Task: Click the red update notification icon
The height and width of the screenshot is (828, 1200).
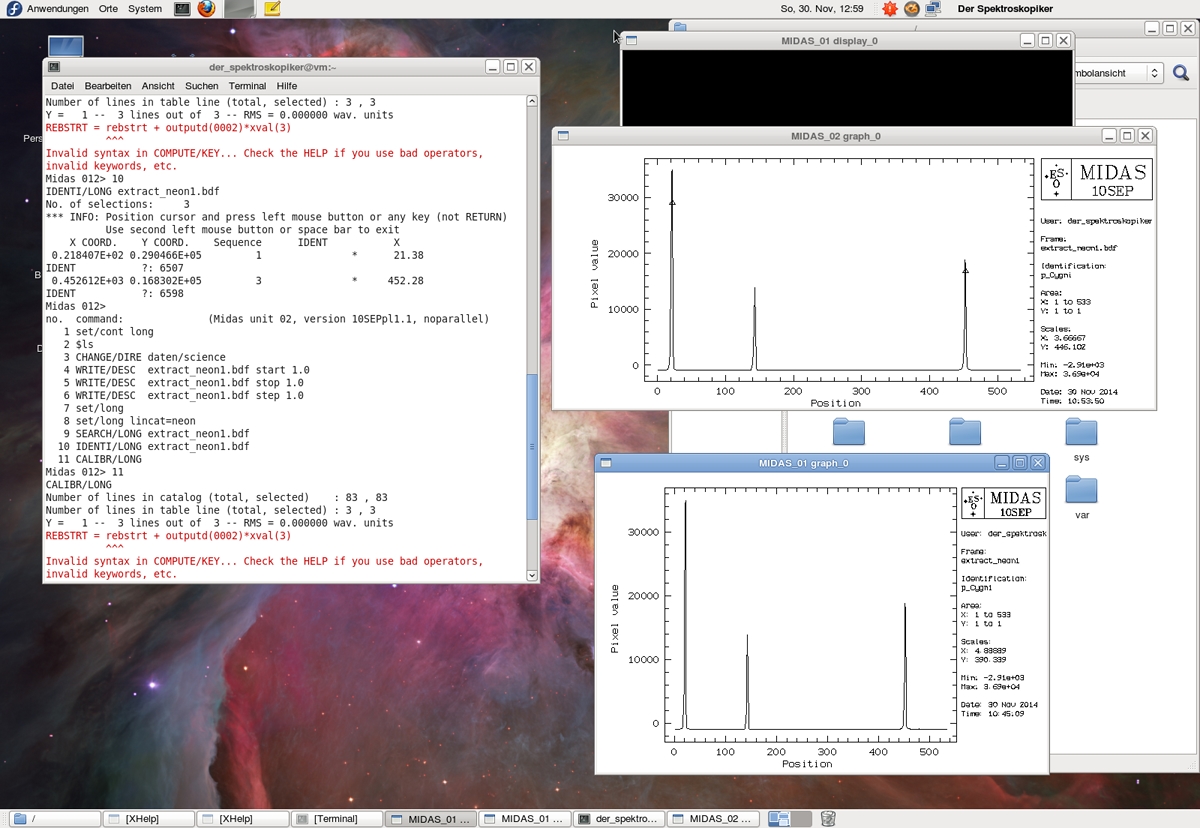Action: (890, 9)
